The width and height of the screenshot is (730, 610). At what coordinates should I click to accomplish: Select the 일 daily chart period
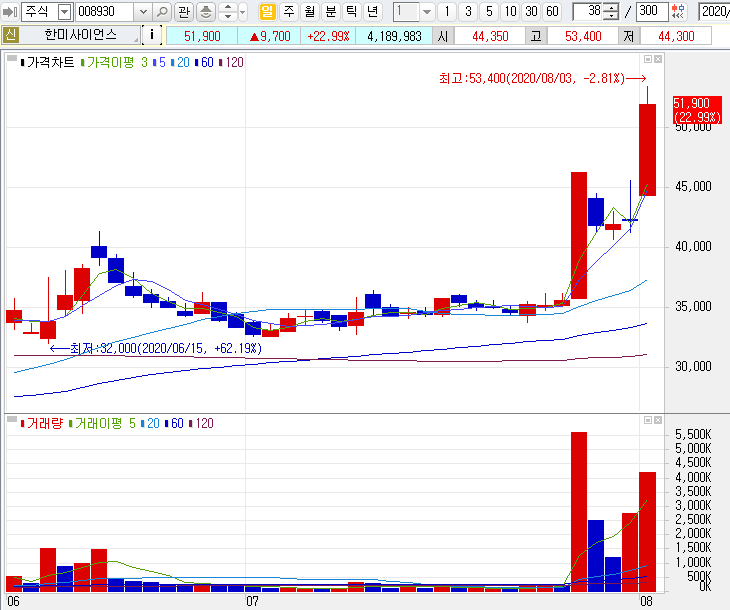[x=267, y=11]
